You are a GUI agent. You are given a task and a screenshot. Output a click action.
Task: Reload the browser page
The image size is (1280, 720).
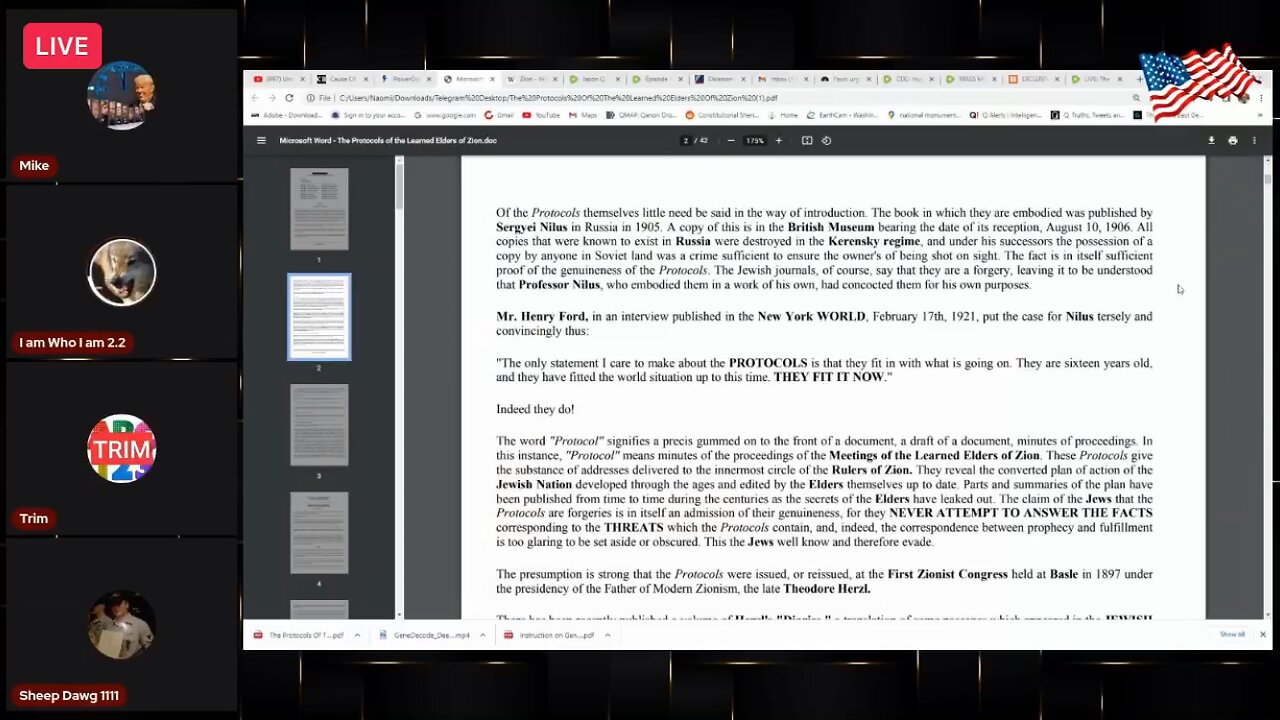289,98
